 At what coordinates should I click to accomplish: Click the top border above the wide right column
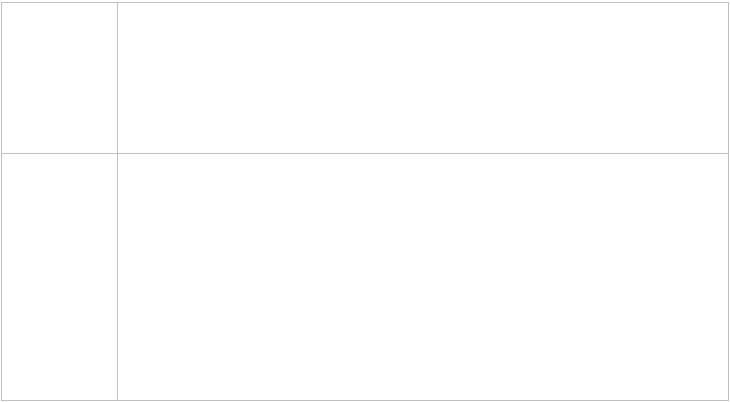coord(423,3)
